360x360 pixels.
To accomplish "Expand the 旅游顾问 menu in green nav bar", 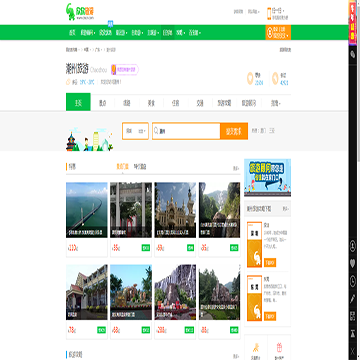I will 88,33.
